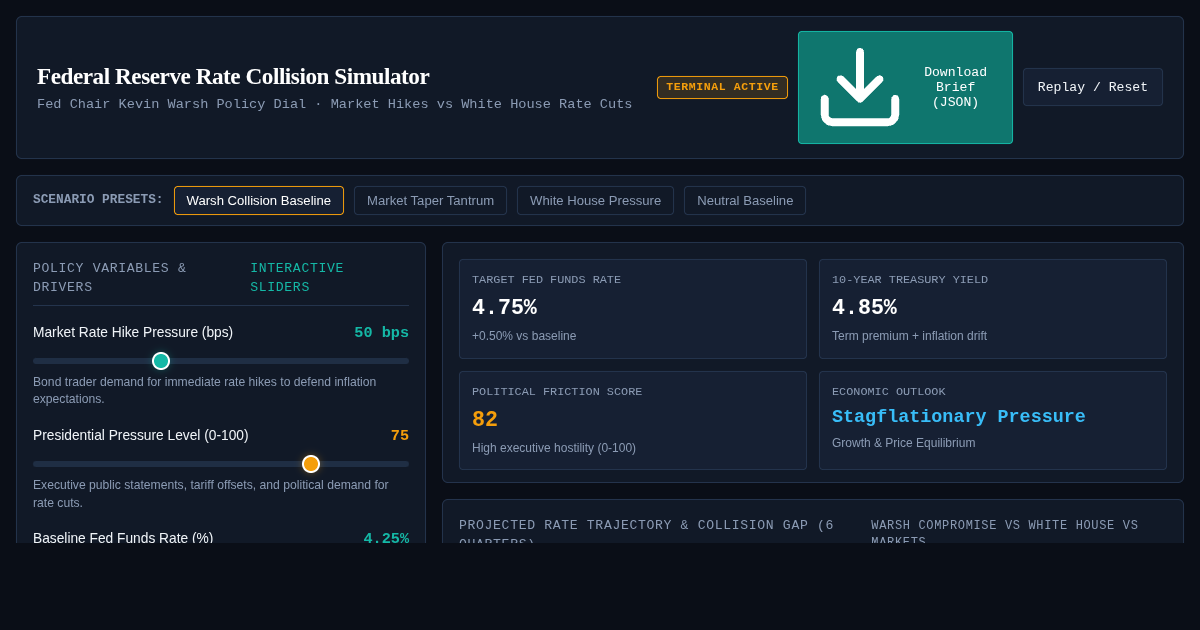Click the Federal Reserve Rate Collision Simulator title

click(x=233, y=76)
